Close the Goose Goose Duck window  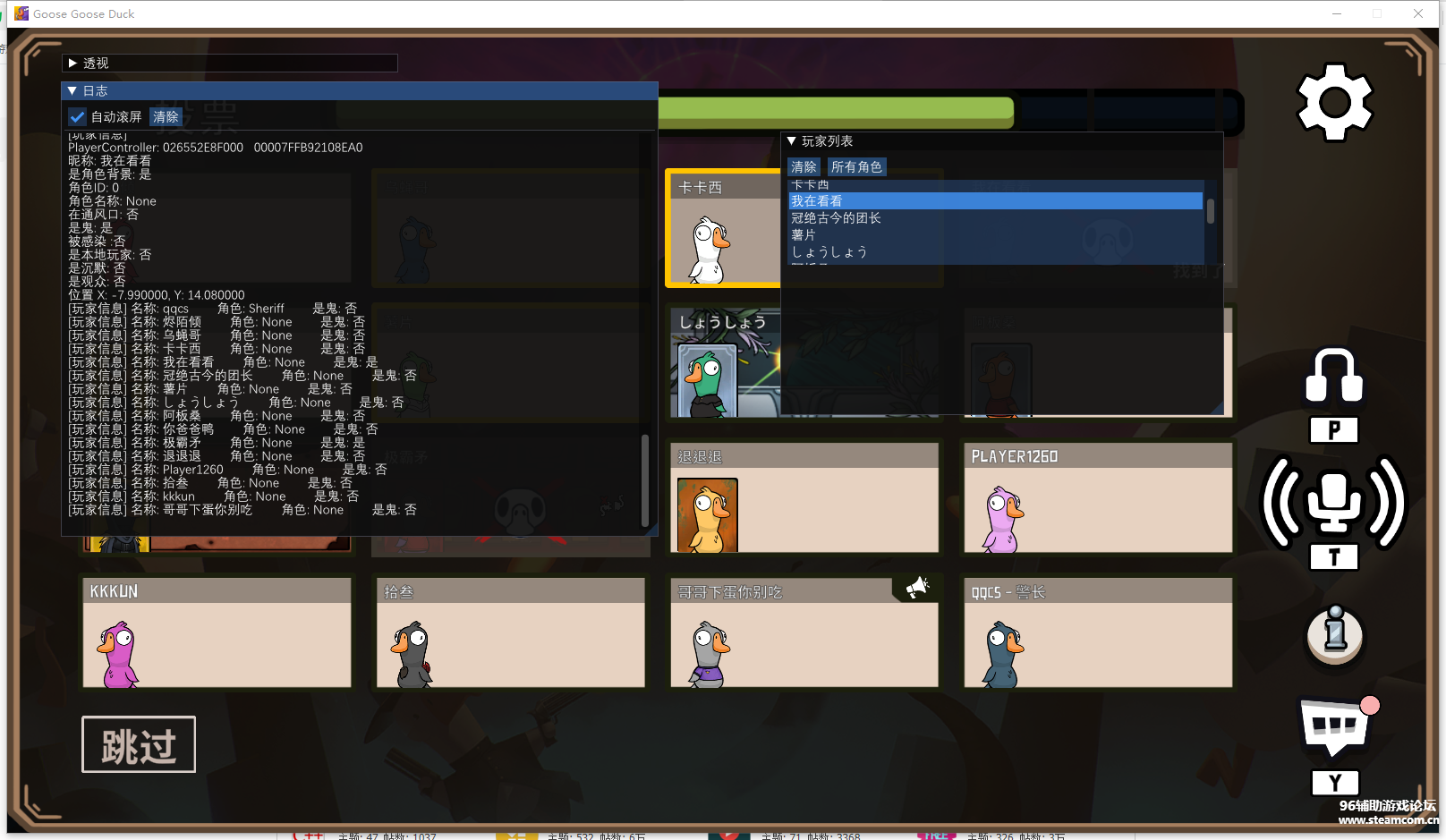(1418, 13)
